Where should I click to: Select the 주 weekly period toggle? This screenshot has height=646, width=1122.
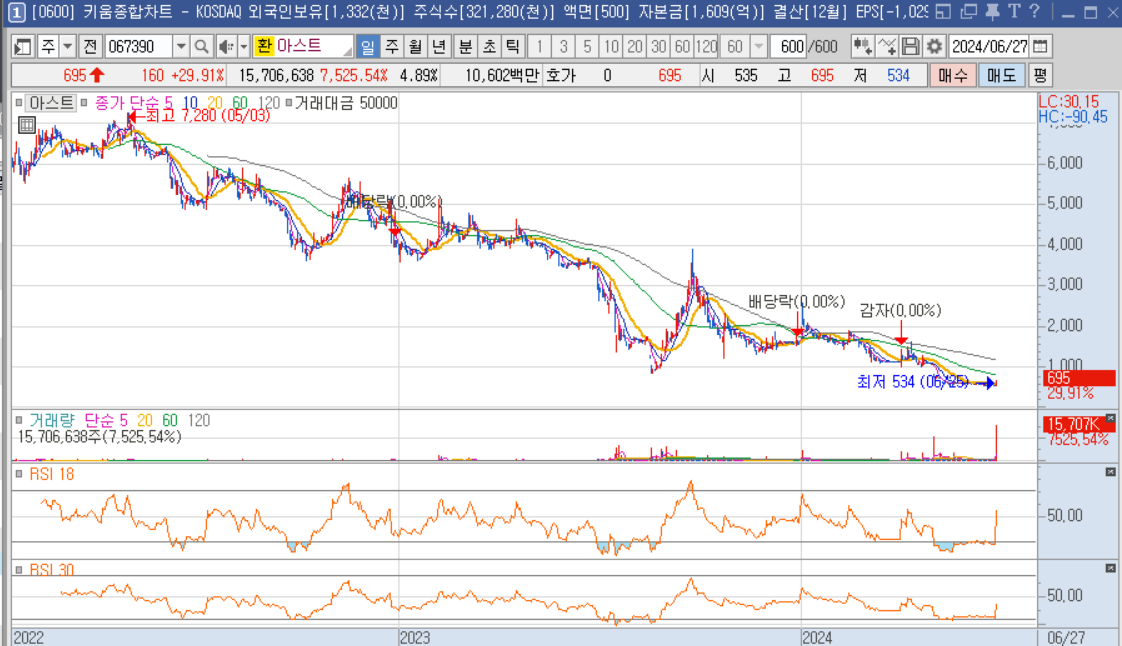[391, 47]
